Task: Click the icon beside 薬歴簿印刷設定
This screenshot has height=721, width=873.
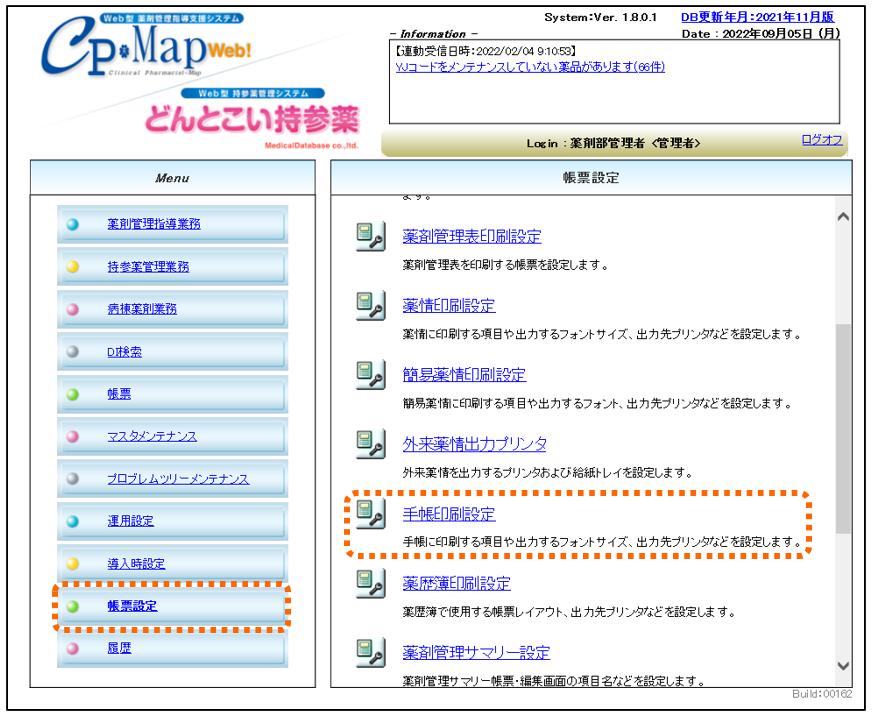Action: pos(371,583)
